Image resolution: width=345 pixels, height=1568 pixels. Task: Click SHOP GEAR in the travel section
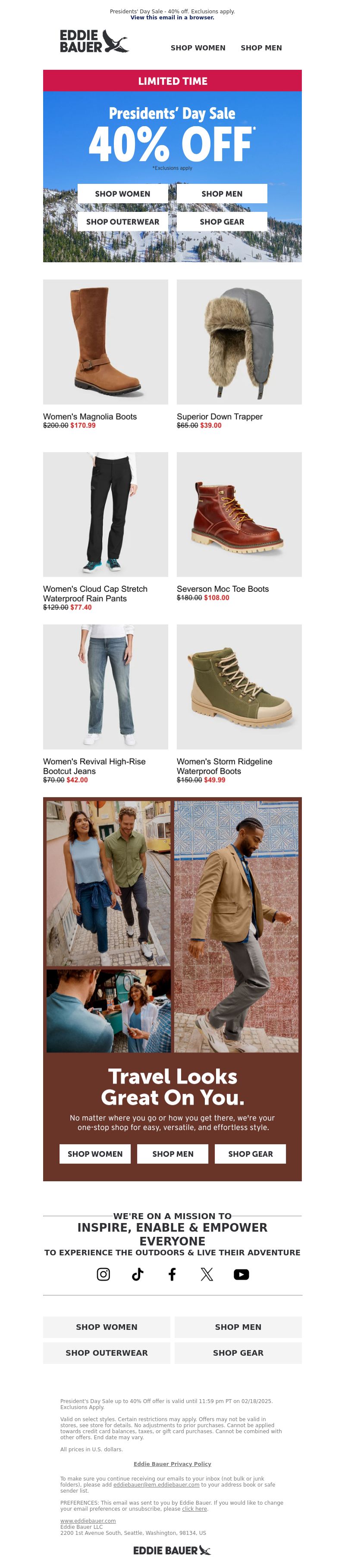(250, 1153)
